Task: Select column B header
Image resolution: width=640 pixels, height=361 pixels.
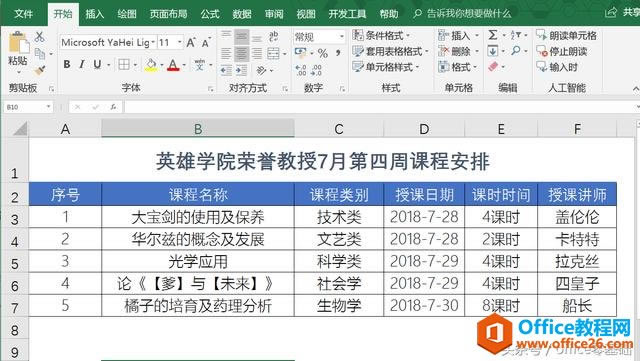Action: click(x=198, y=129)
